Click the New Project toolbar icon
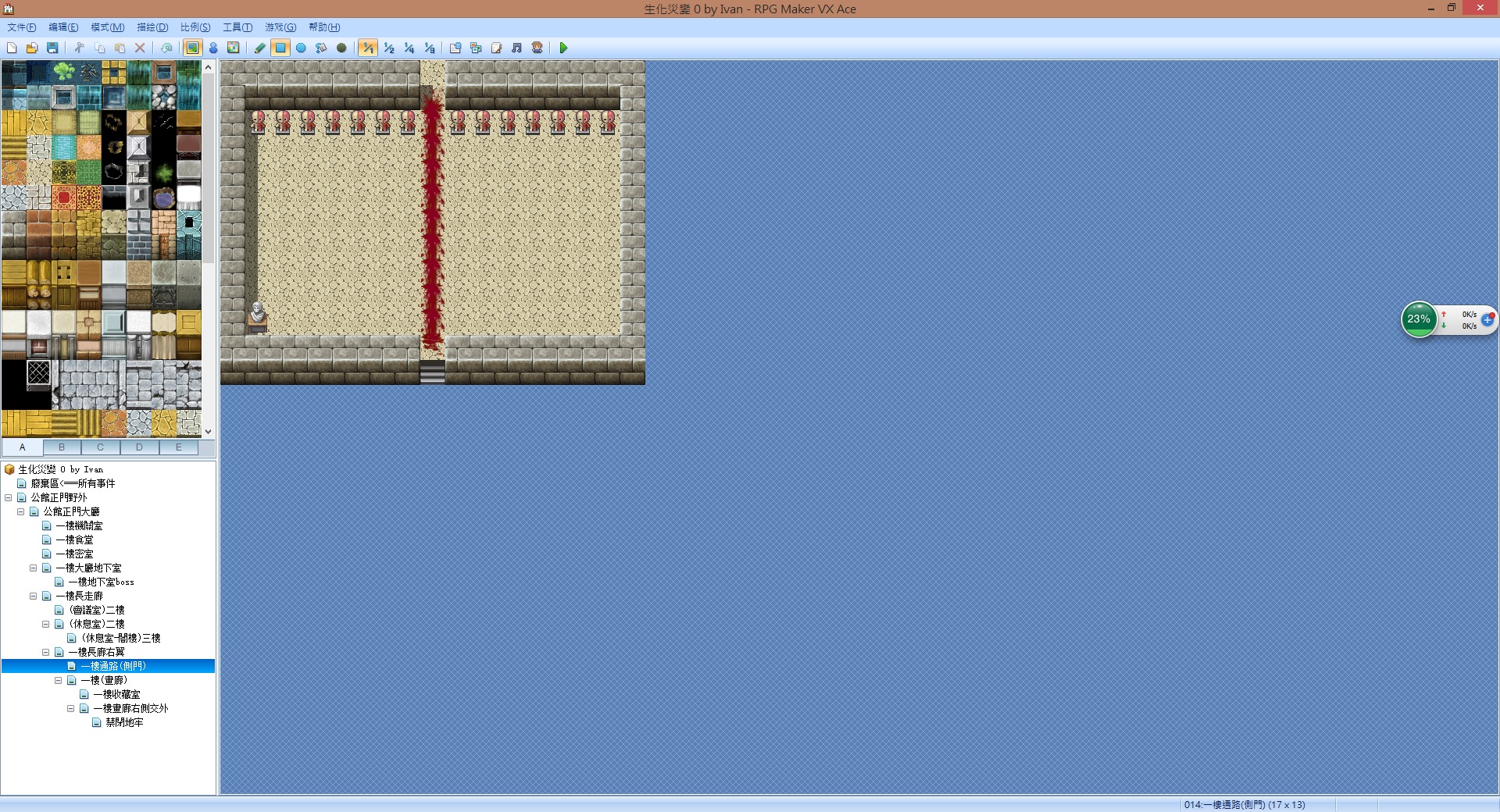 pos(12,48)
